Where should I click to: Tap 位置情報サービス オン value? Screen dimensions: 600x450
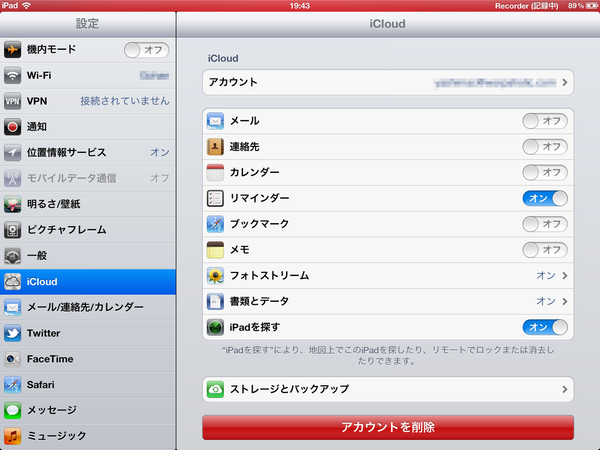(160, 152)
